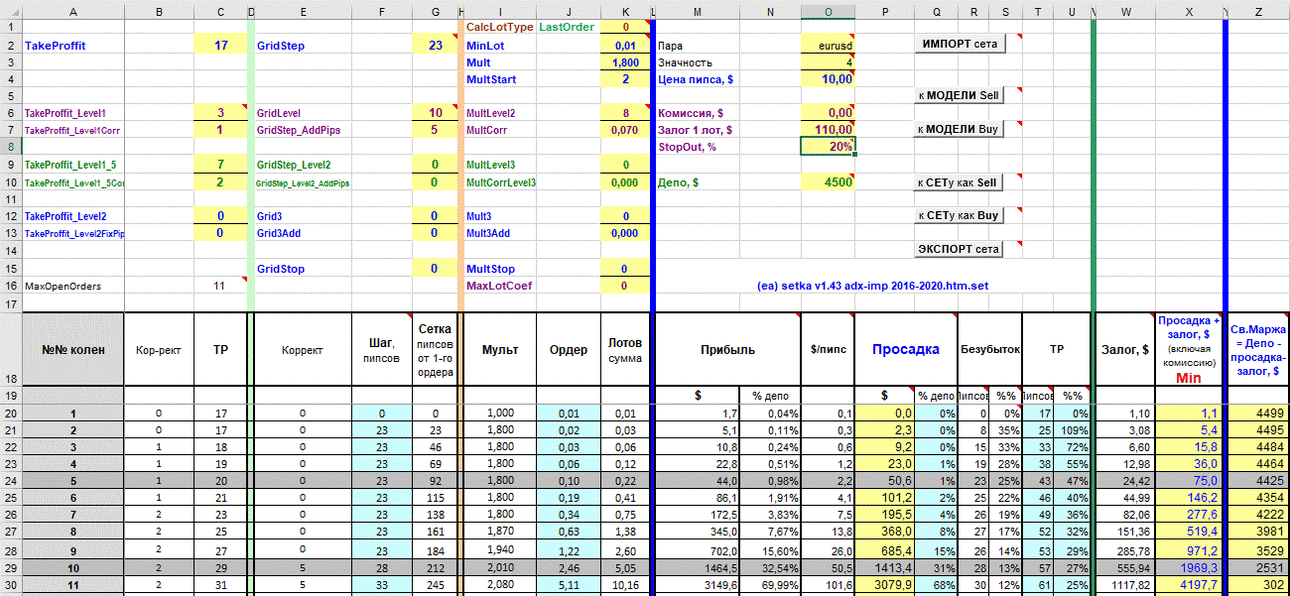Screen dimensions: 1290x596
Task: Select row 30 header
Action: (x=10, y=585)
